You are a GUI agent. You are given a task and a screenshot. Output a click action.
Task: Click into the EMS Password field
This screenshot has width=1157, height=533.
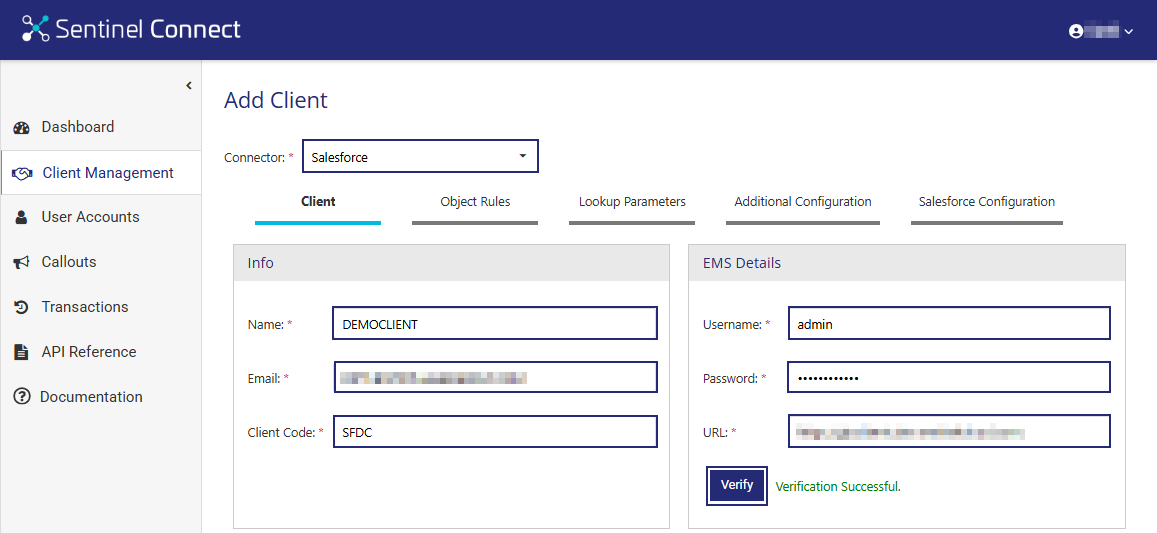tap(948, 378)
